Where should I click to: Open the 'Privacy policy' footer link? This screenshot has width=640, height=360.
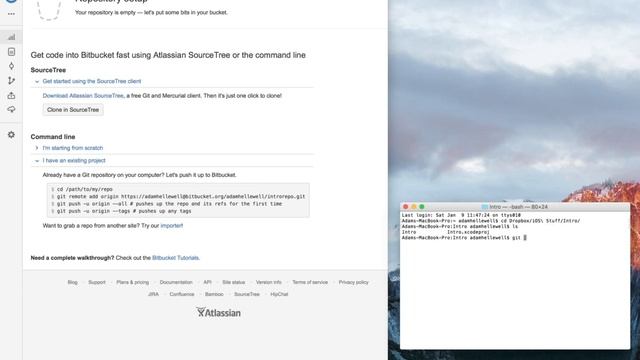click(353, 282)
